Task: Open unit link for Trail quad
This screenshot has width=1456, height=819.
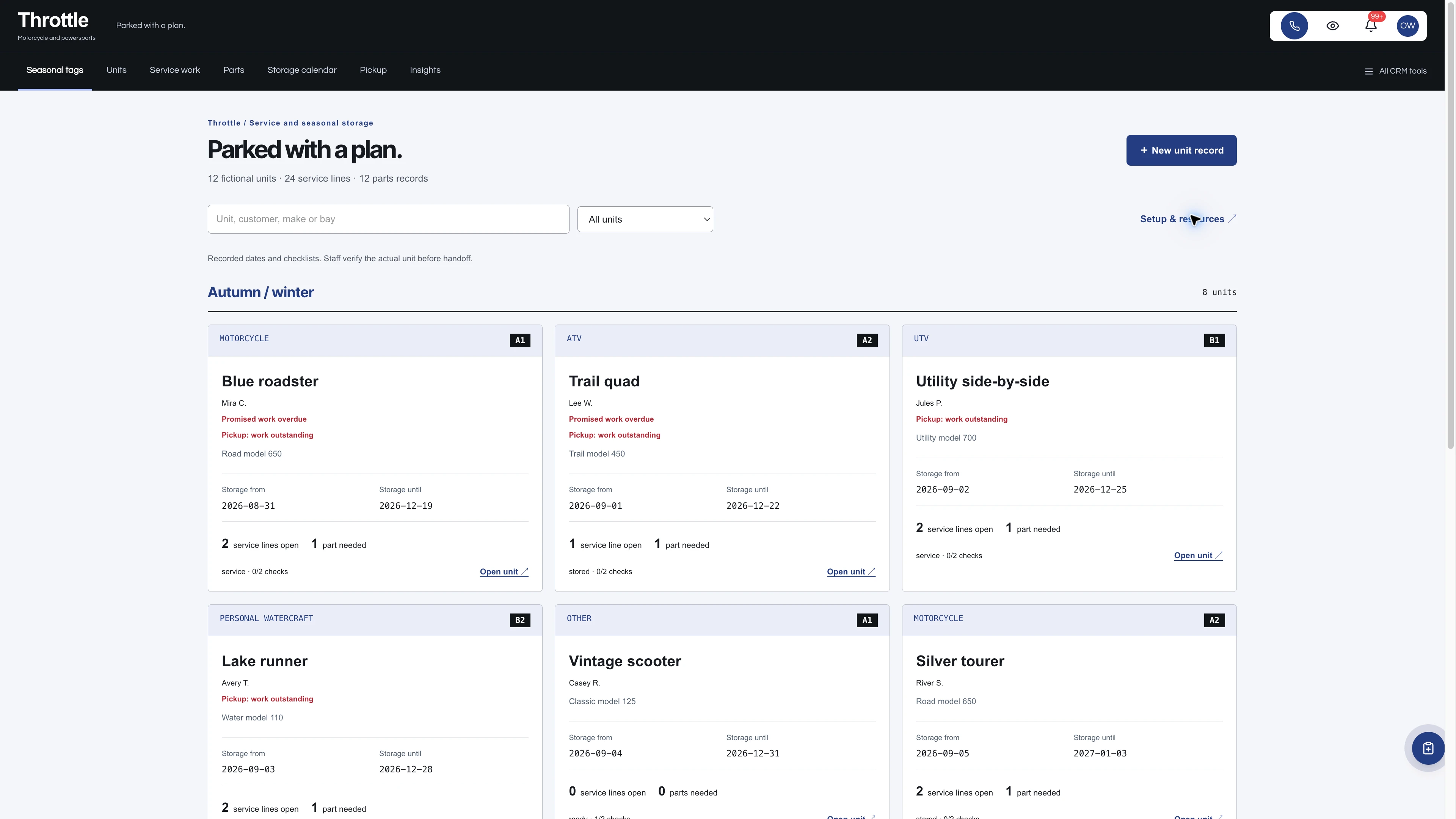Action: (850, 571)
